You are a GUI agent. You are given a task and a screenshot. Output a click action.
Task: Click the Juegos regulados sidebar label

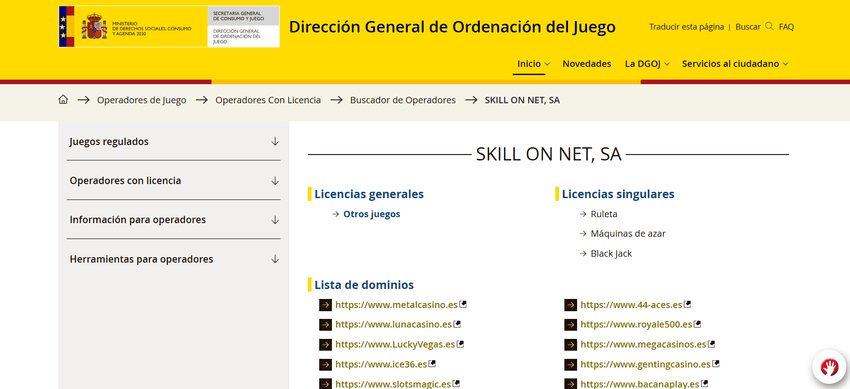tap(109, 141)
